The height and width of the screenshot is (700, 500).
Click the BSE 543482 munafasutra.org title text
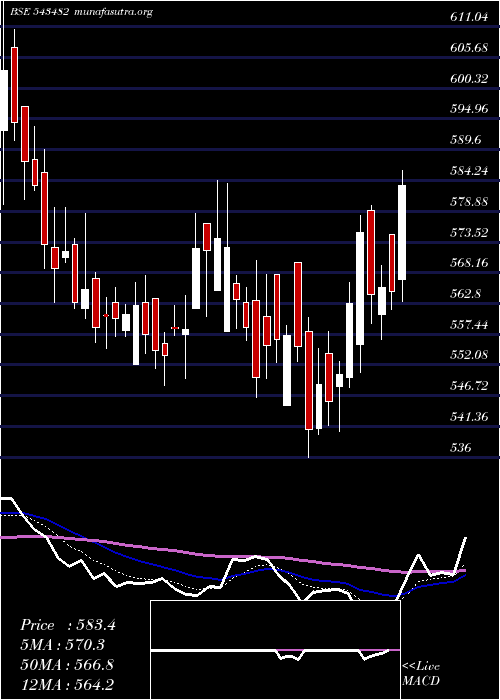[x=82, y=12]
